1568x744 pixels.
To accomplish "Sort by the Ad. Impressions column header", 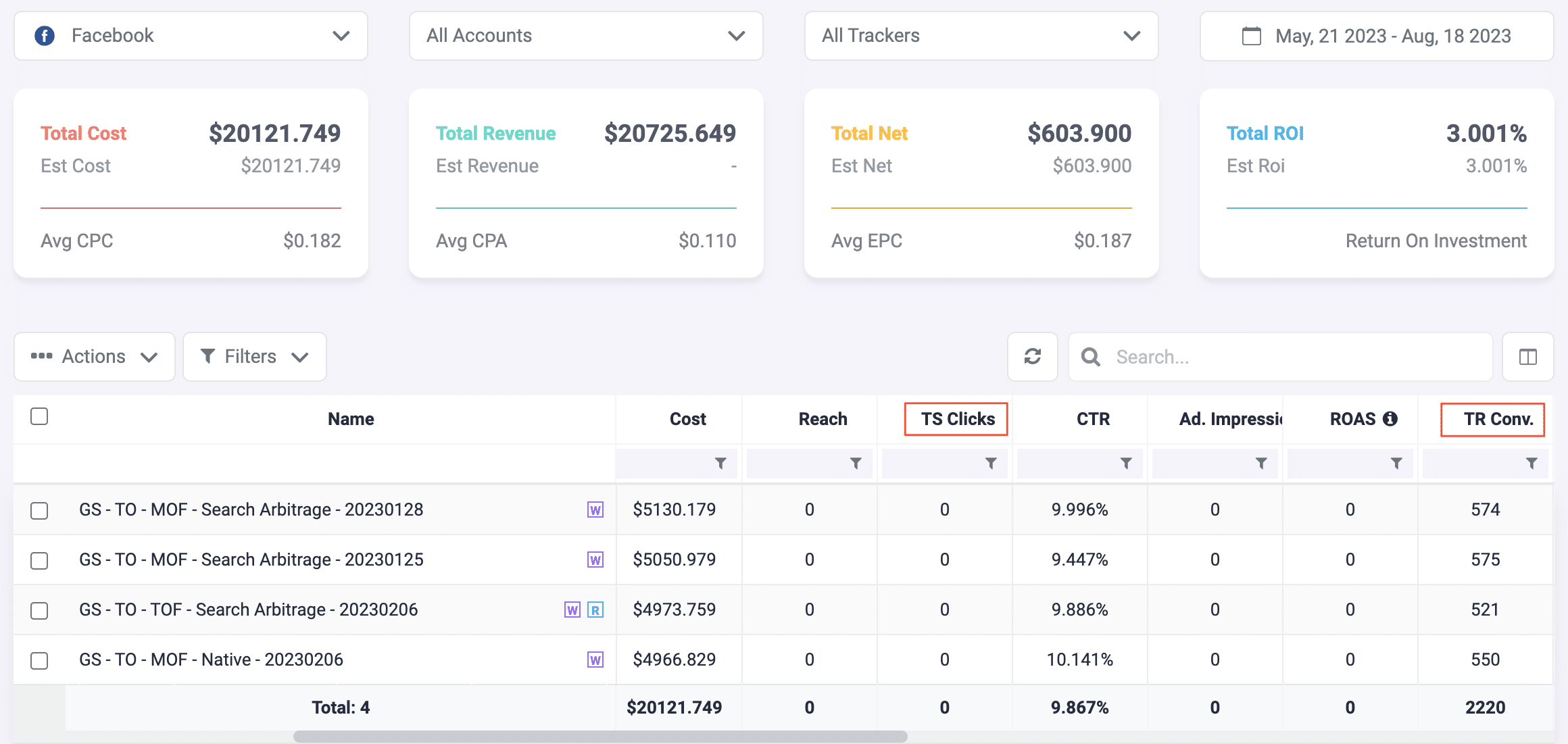I will coord(1231,419).
